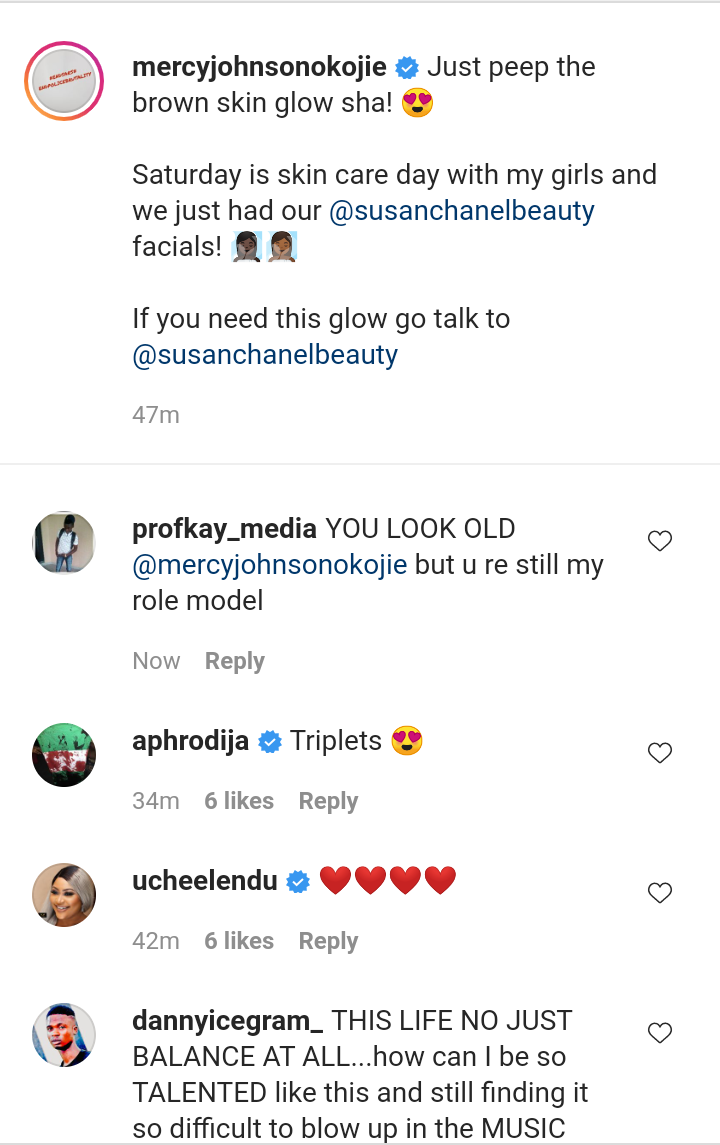Screen dimensions: 720x1145
Task: Like aphrodija's Triplets comment
Action: 660,753
